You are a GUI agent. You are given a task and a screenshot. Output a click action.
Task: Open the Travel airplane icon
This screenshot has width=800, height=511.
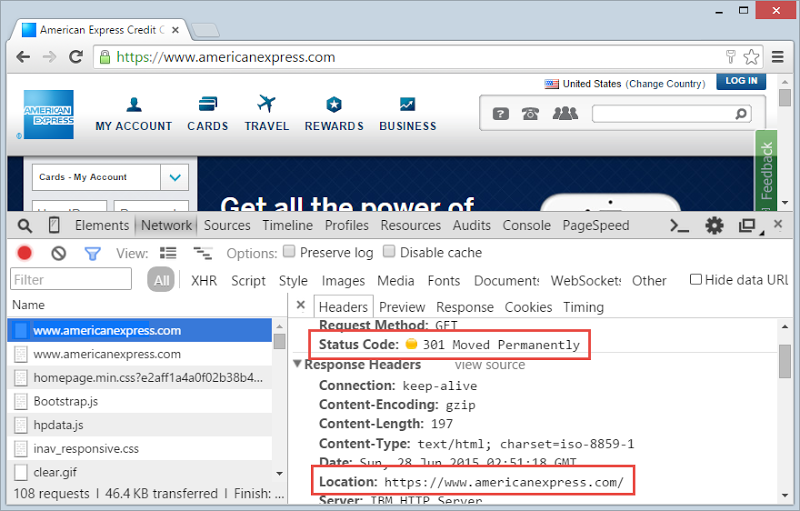[x=266, y=104]
